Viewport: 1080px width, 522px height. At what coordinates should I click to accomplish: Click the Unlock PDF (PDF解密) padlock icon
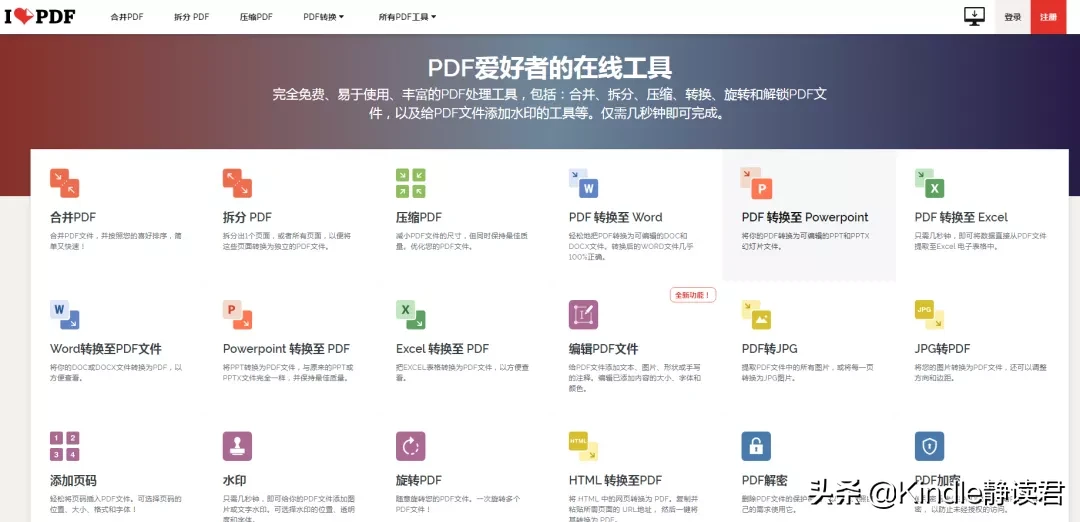pyautogui.click(x=756, y=446)
